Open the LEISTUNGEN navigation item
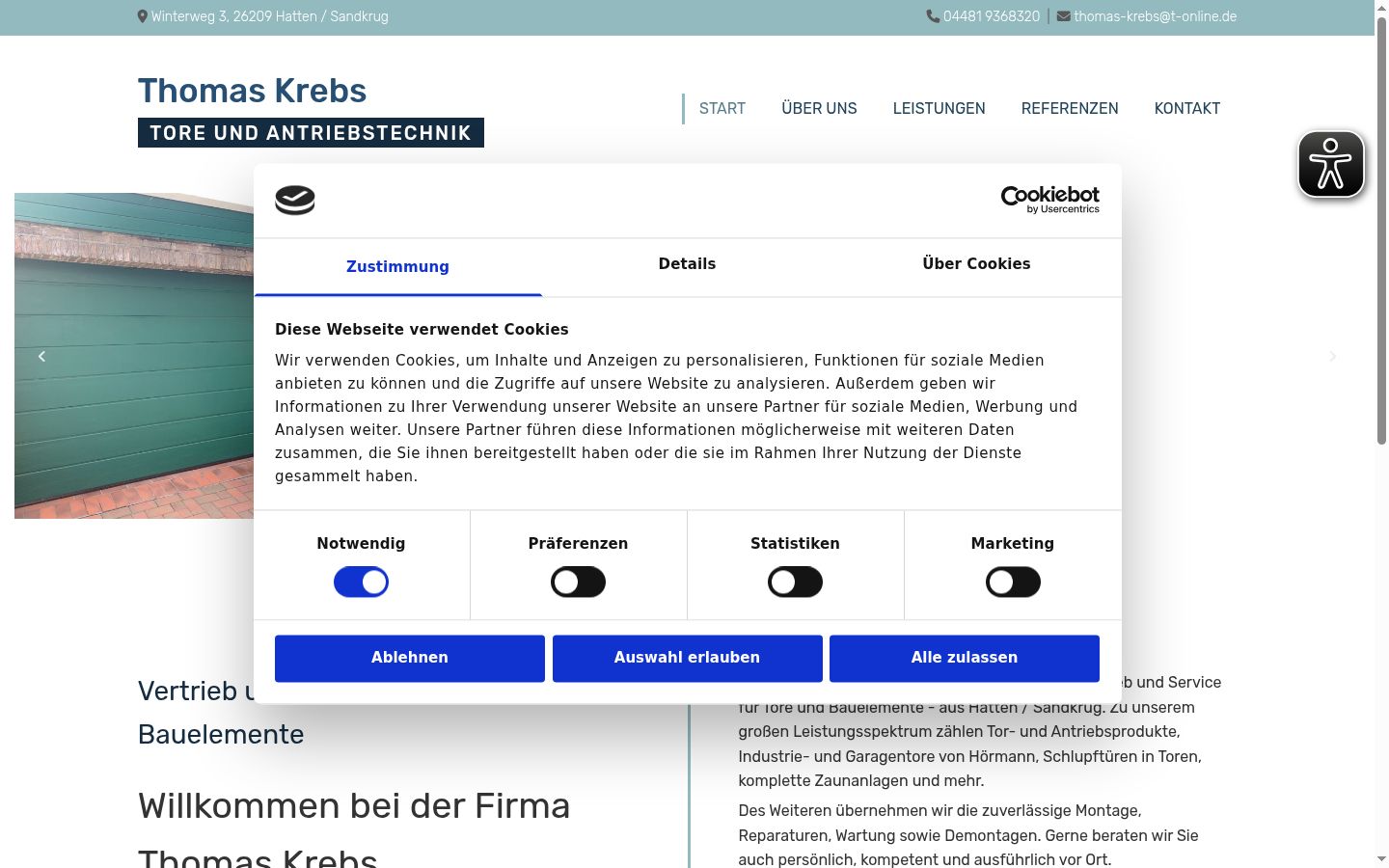The height and width of the screenshot is (868, 1389). [x=939, y=108]
